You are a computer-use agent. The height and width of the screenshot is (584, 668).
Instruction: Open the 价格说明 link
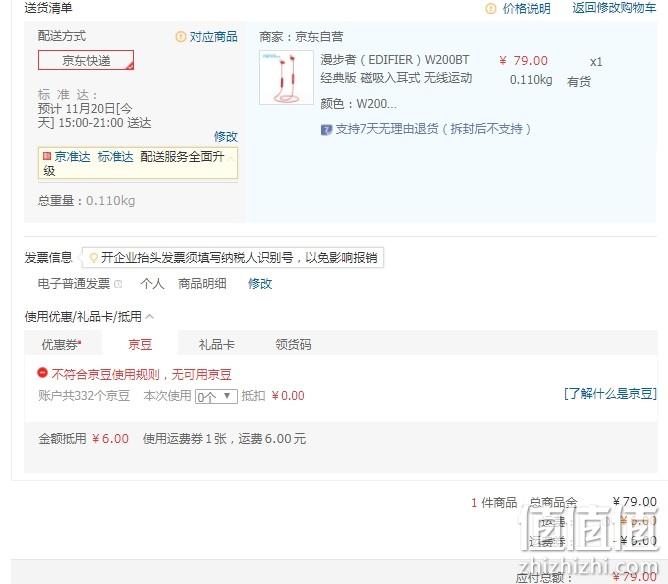527,9
